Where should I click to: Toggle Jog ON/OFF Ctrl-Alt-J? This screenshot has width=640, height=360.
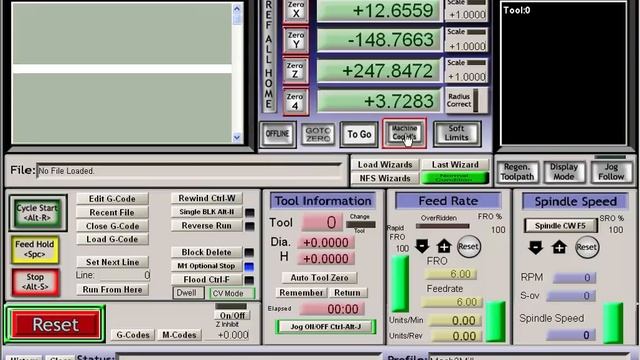click(326, 327)
